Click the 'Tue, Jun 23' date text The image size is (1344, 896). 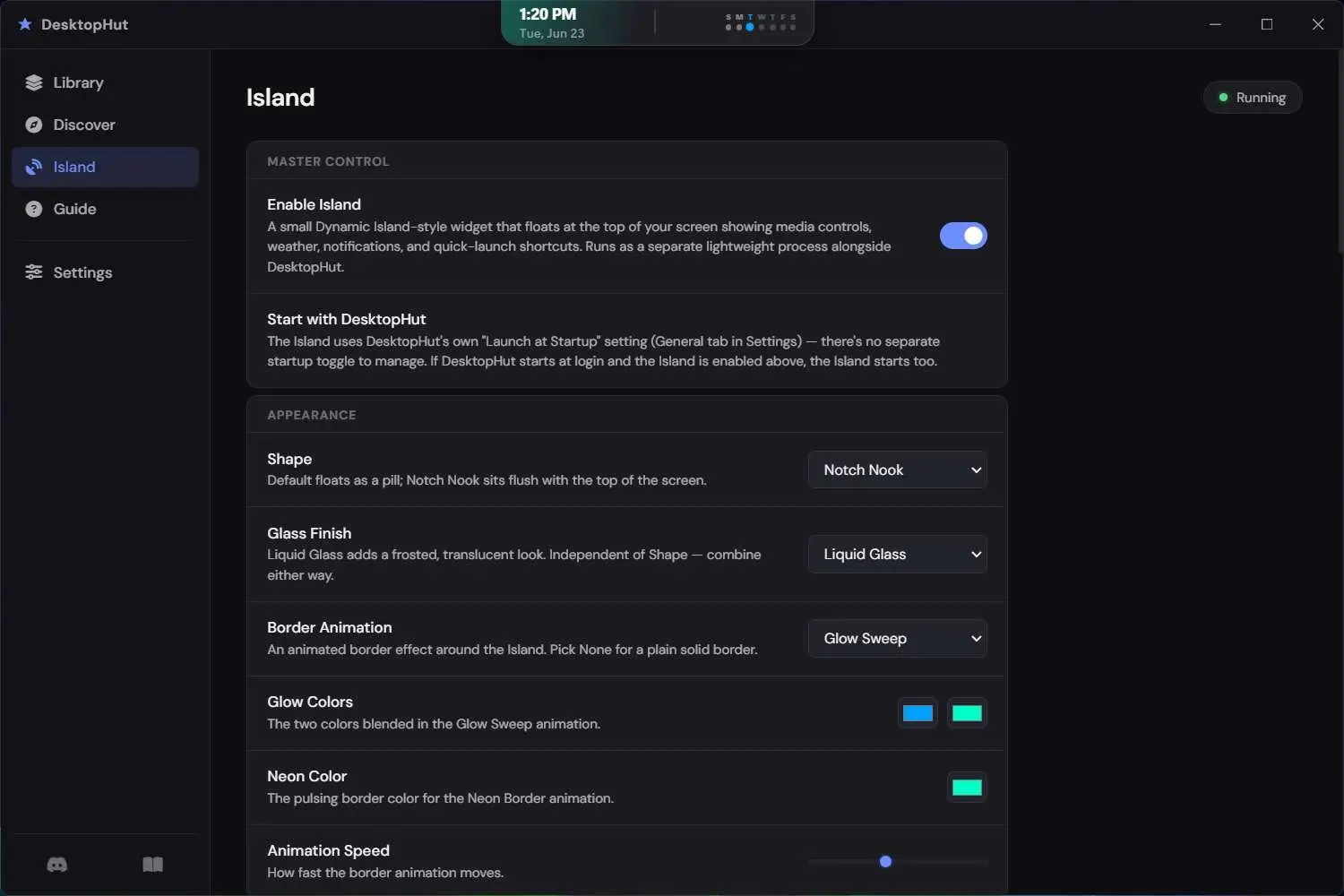pyautogui.click(x=552, y=33)
